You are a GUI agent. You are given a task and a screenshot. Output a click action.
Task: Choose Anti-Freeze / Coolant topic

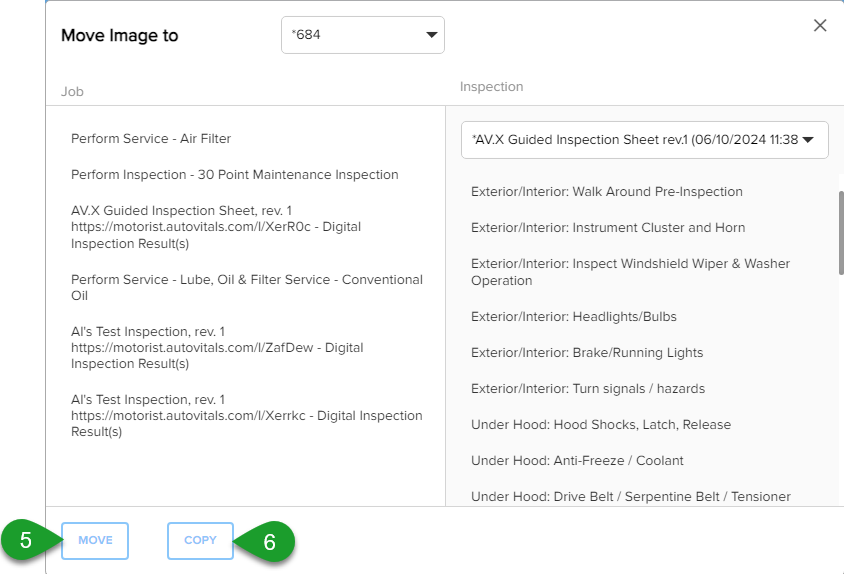[577, 460]
